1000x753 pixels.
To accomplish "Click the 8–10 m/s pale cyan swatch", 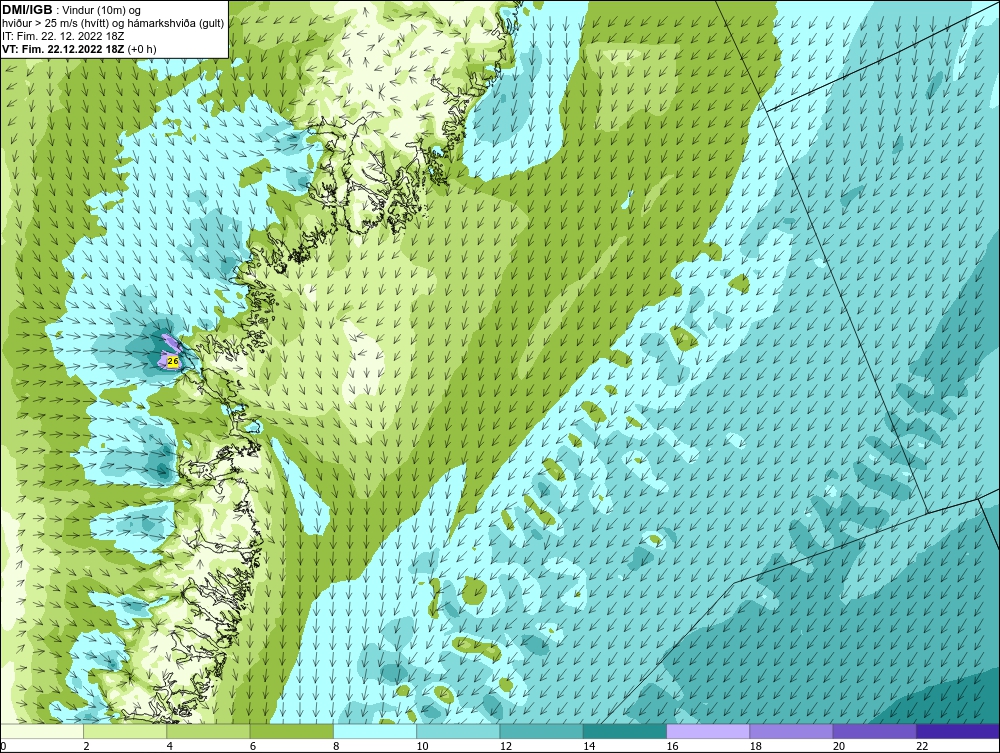I will pyautogui.click(x=375, y=731).
